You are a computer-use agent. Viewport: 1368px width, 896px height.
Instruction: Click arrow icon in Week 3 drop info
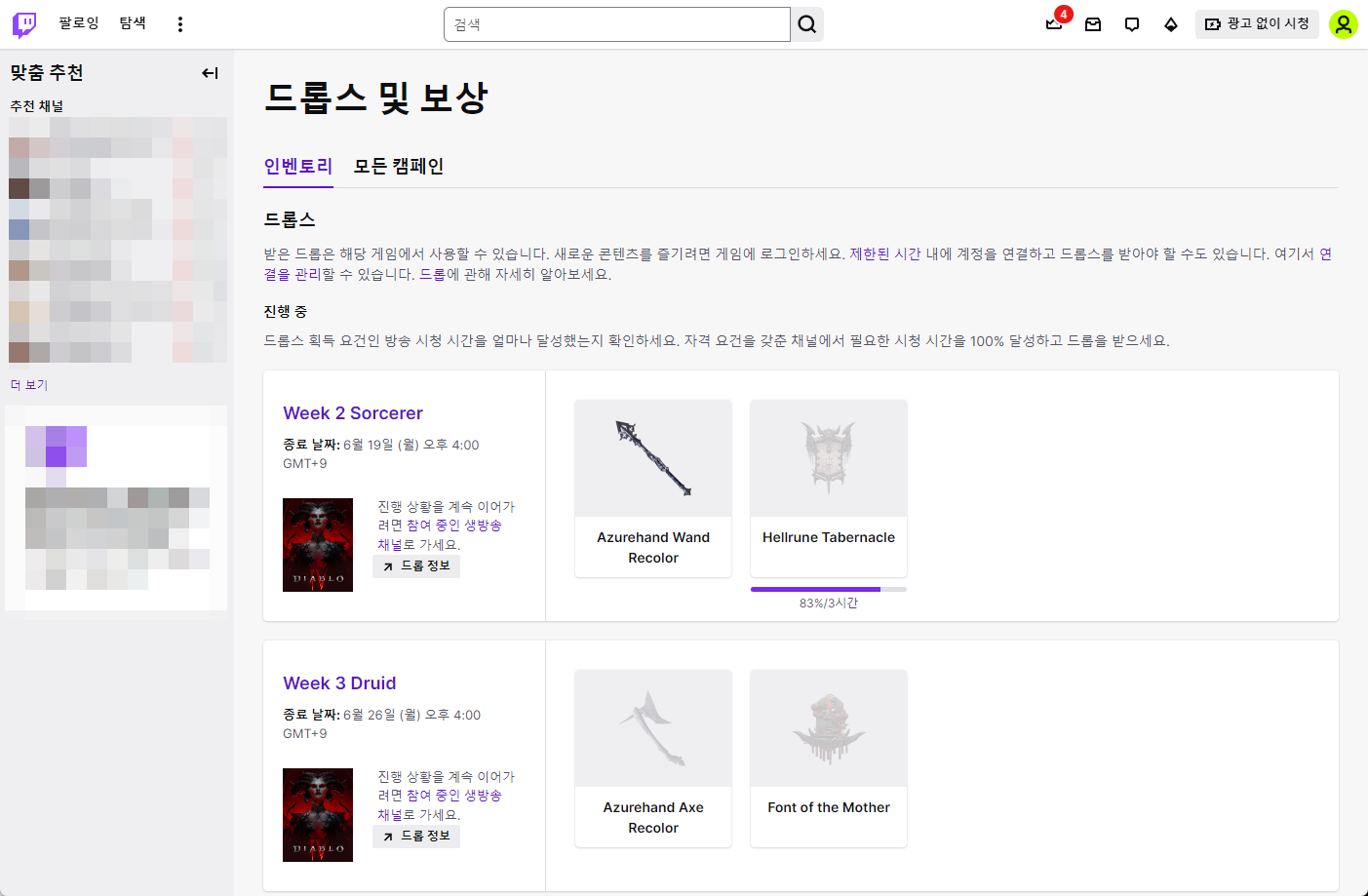pos(388,837)
